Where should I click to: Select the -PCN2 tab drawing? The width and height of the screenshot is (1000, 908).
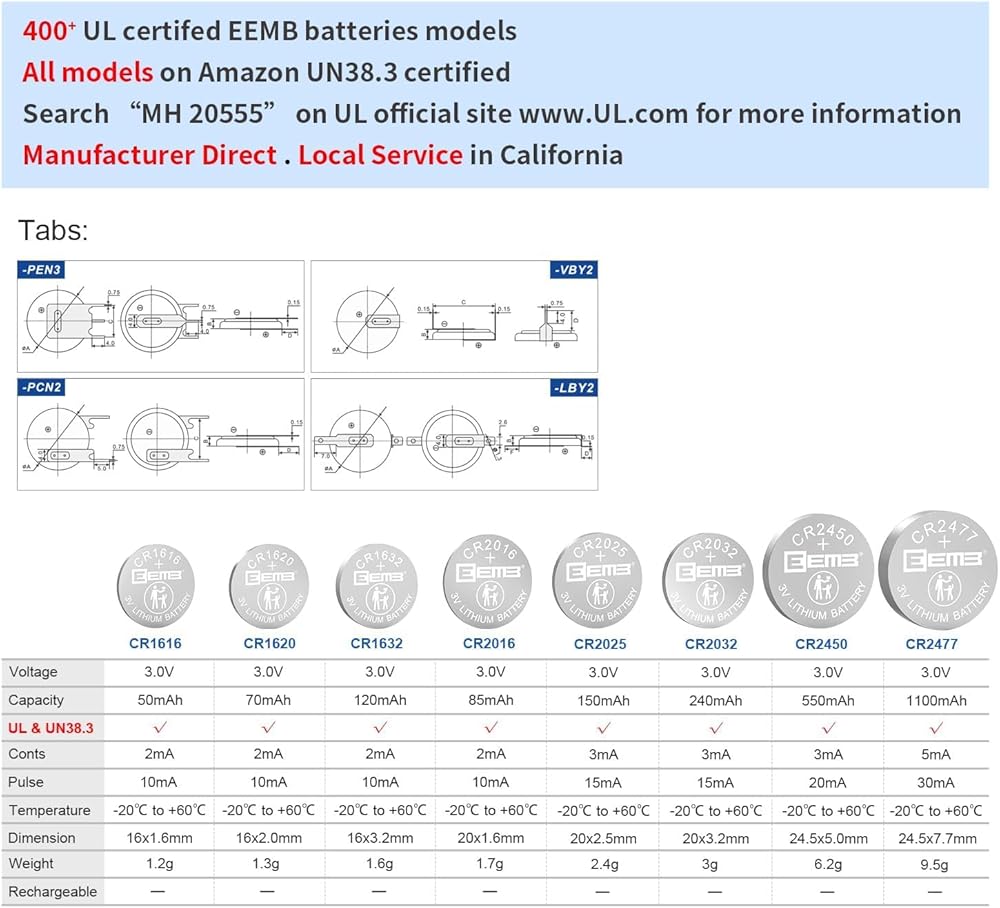point(161,434)
